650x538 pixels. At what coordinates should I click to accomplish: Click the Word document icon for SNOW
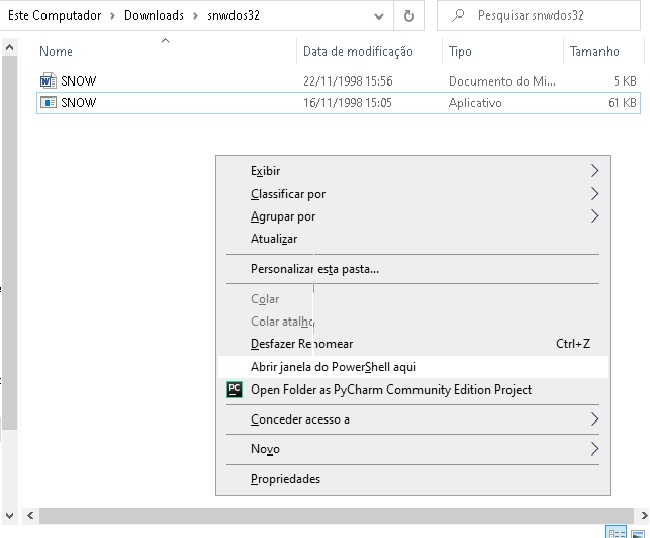(48, 81)
